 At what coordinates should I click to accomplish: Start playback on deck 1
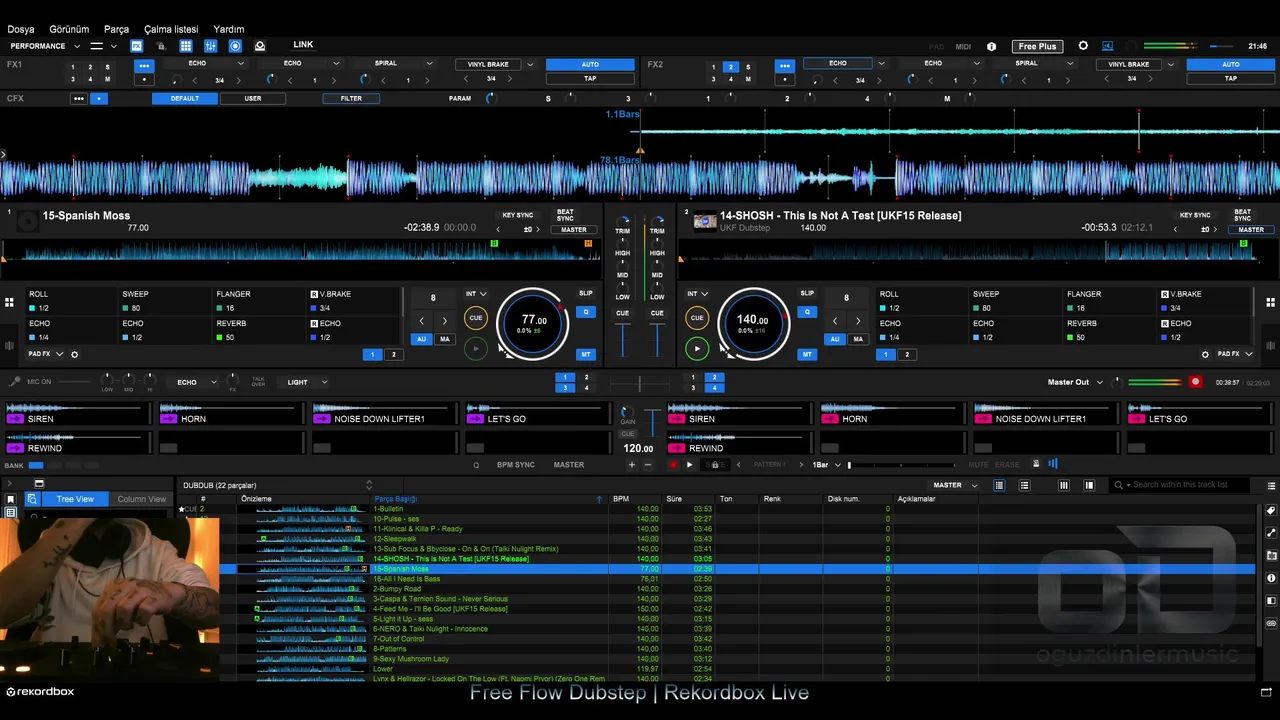pos(476,348)
